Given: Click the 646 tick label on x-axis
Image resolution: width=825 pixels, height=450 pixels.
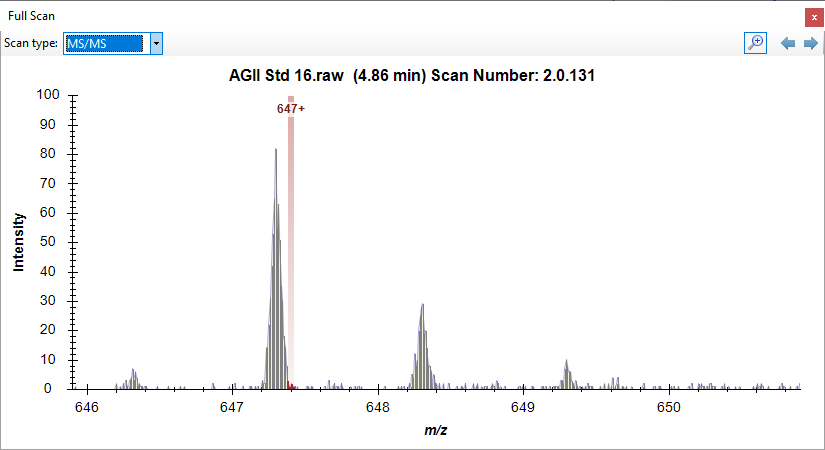Looking at the screenshot, I should 87,407.
